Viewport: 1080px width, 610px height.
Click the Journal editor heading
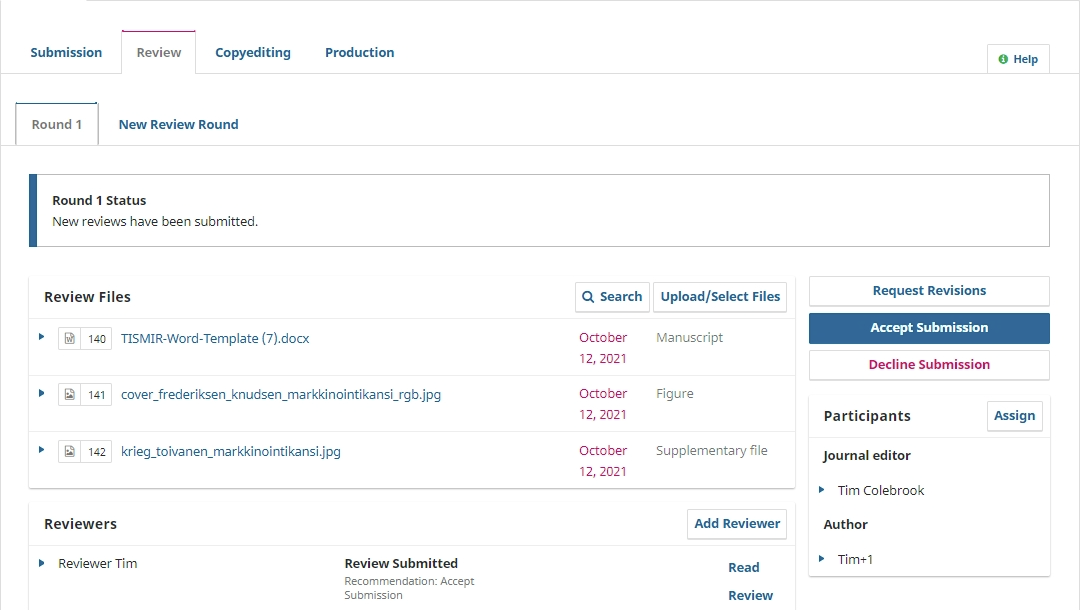point(866,456)
